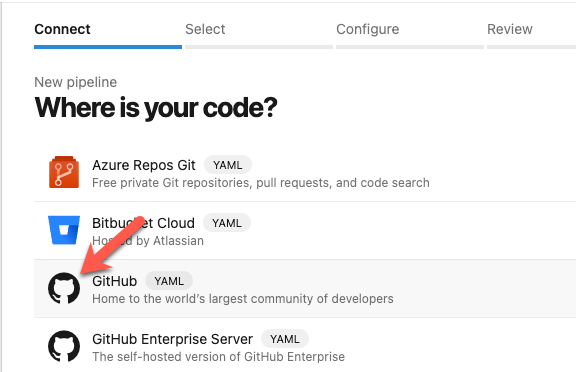Click 'The self-hosted version of GitHub Enterprise' text
Viewport: 576px width, 372px height.
coord(219,357)
